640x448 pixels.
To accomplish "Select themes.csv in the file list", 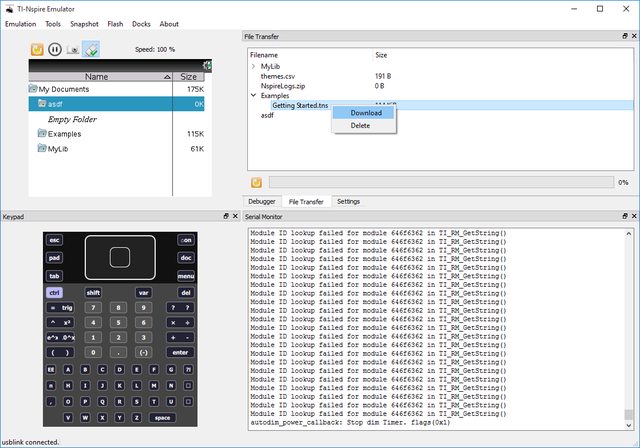I will pyautogui.click(x=278, y=76).
